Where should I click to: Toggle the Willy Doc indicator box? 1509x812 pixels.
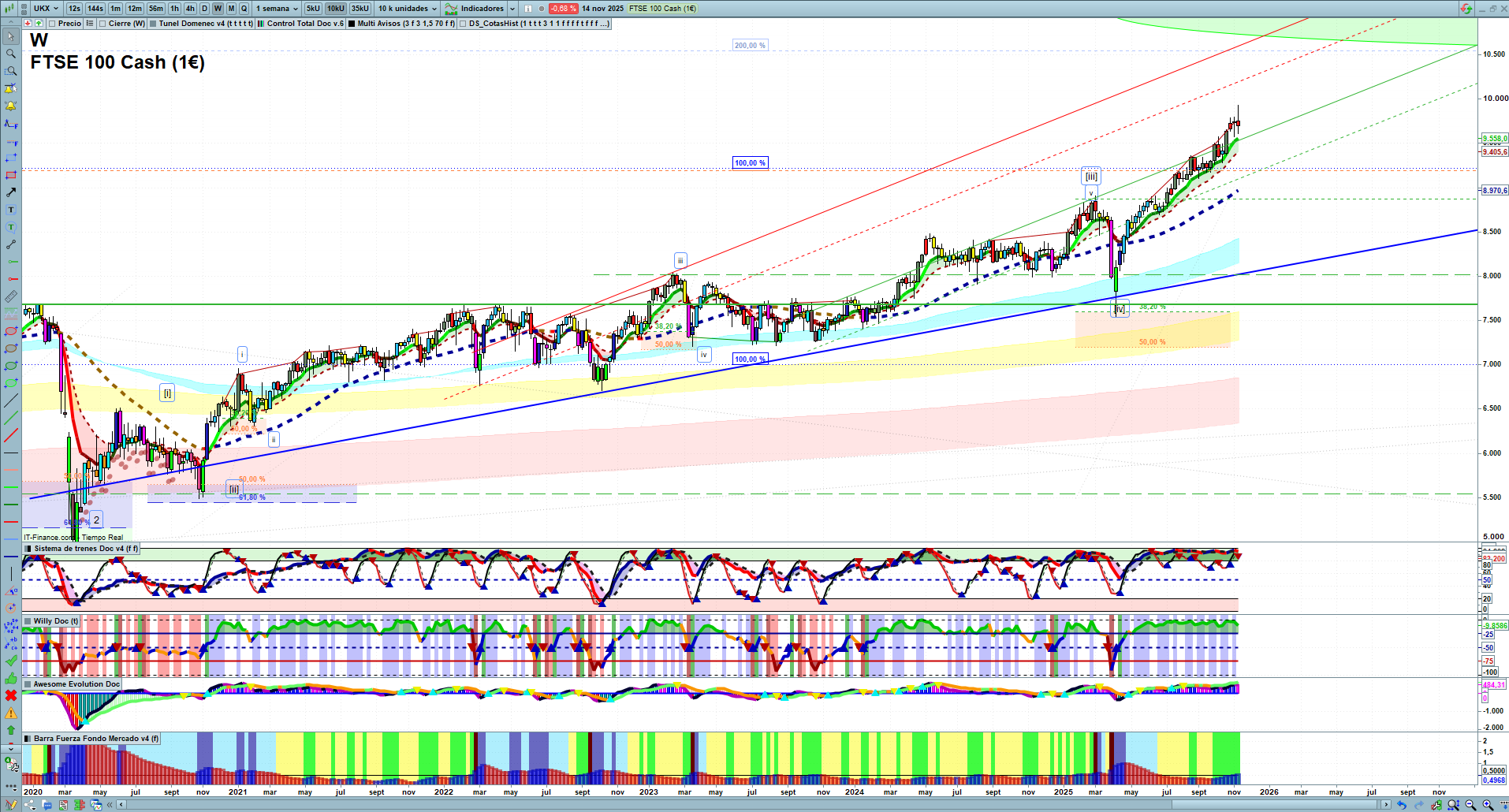click(x=28, y=621)
